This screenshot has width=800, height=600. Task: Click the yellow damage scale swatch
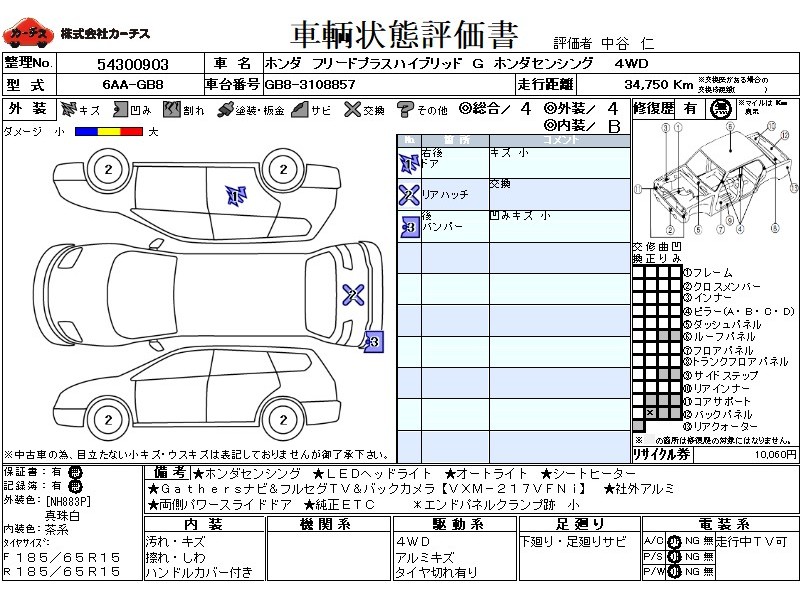[x=109, y=132]
